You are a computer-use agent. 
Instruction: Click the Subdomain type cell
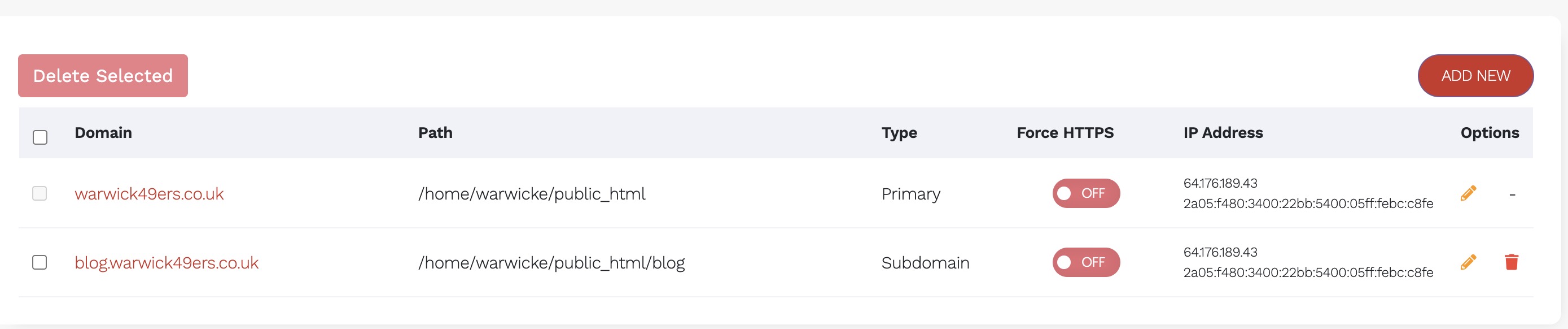(x=925, y=263)
